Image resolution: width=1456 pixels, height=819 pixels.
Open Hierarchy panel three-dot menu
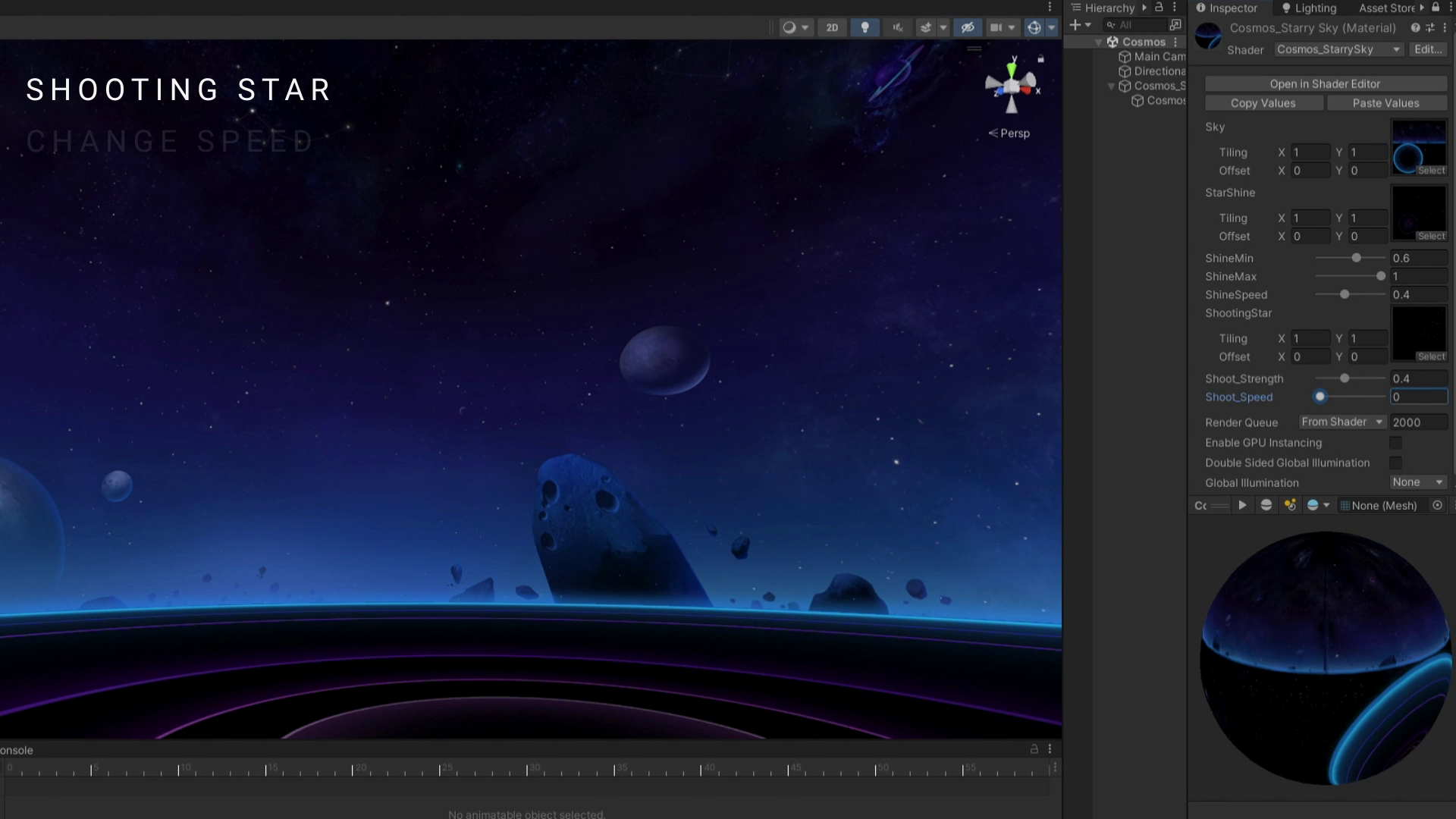[x=1175, y=7]
